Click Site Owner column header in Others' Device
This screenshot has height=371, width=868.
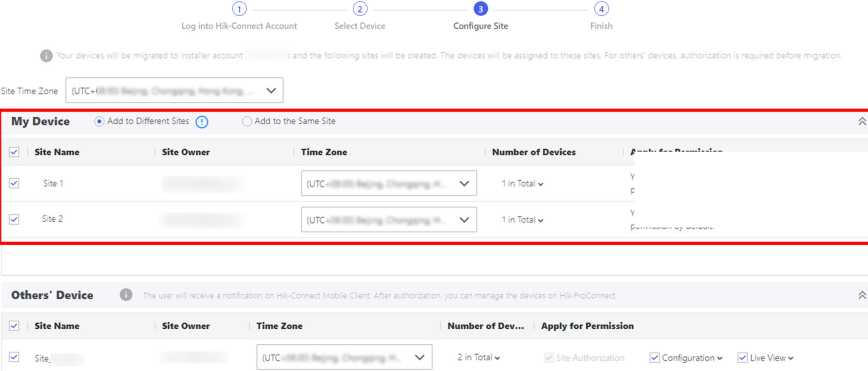(186, 326)
